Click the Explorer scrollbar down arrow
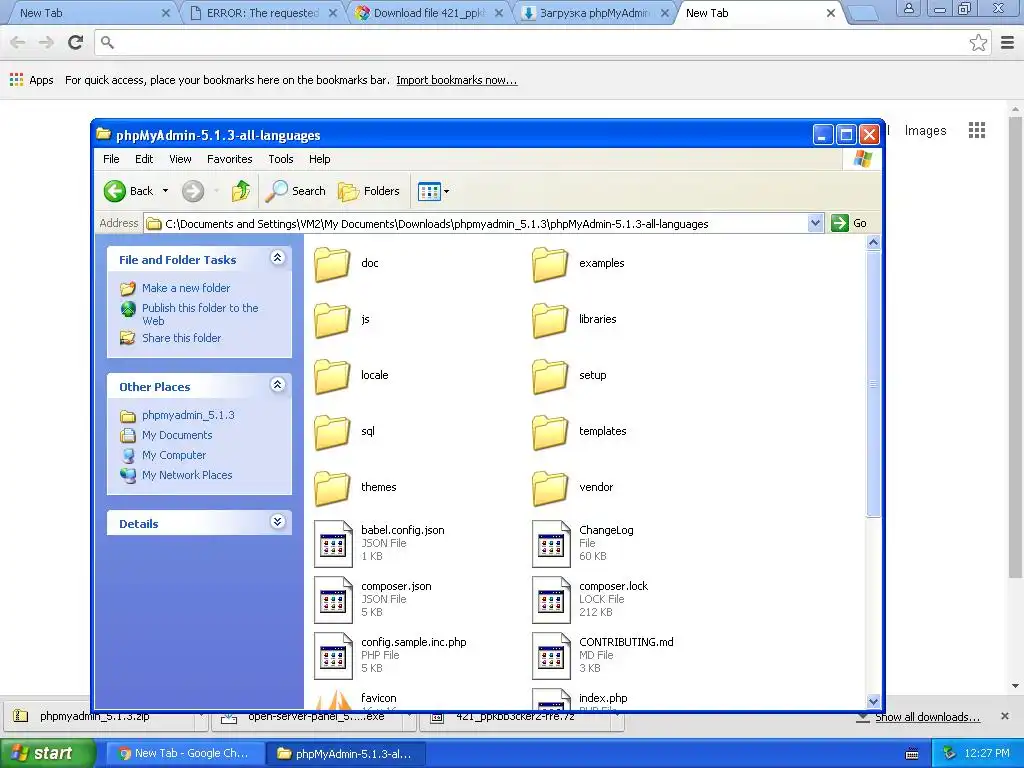 point(873,701)
